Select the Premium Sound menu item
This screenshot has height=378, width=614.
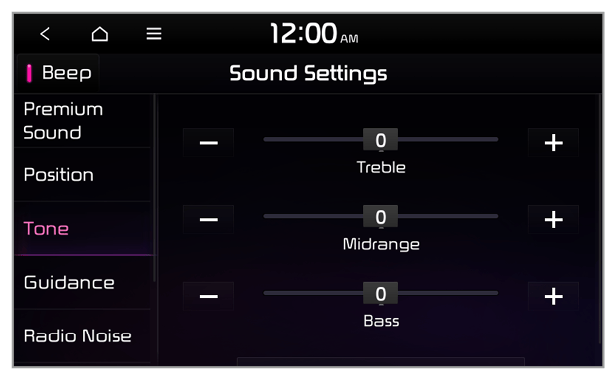coord(83,121)
